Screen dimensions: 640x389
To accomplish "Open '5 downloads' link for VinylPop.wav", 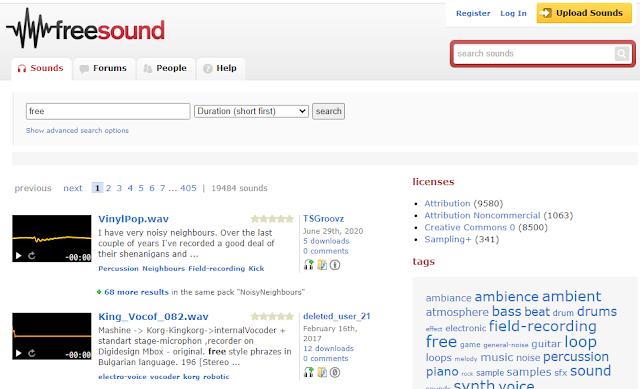I will [326, 241].
